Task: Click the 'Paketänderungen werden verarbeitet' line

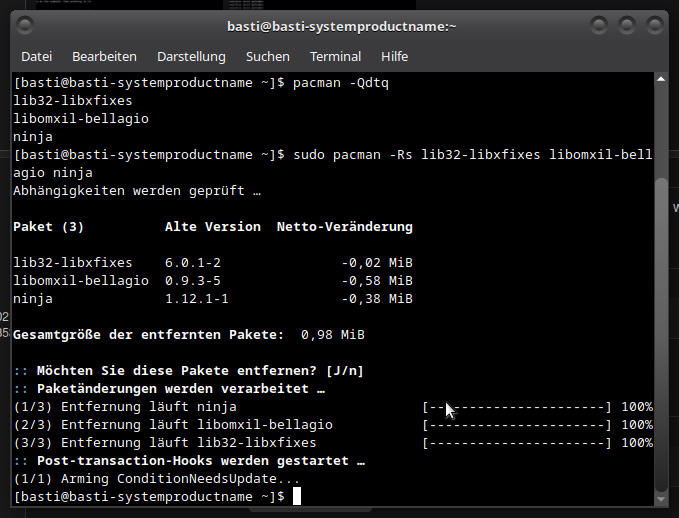Action: [169, 389]
